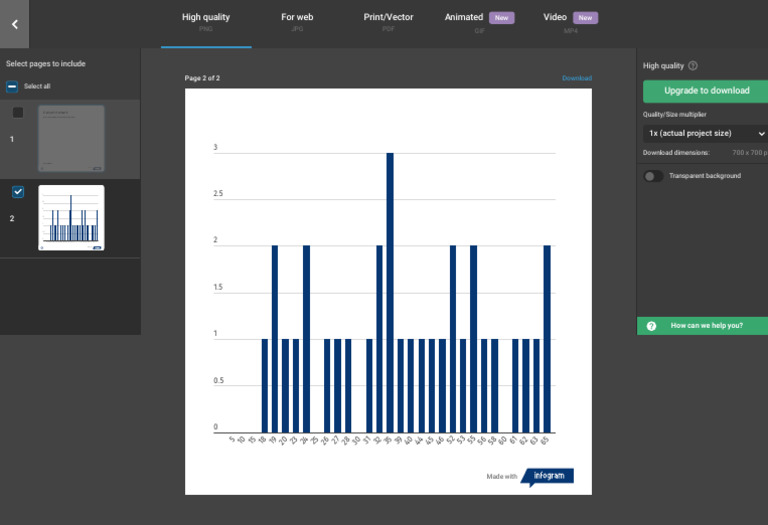The height and width of the screenshot is (525, 768).
Task: Click the Infogram logo badge on chart
Action: 547,477
